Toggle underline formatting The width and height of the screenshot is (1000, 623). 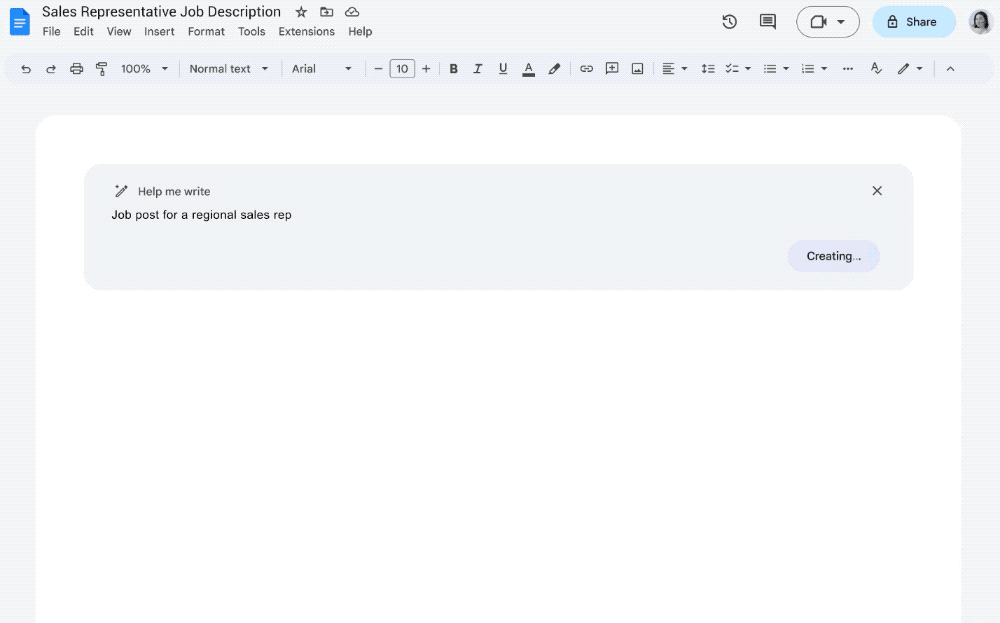point(503,69)
